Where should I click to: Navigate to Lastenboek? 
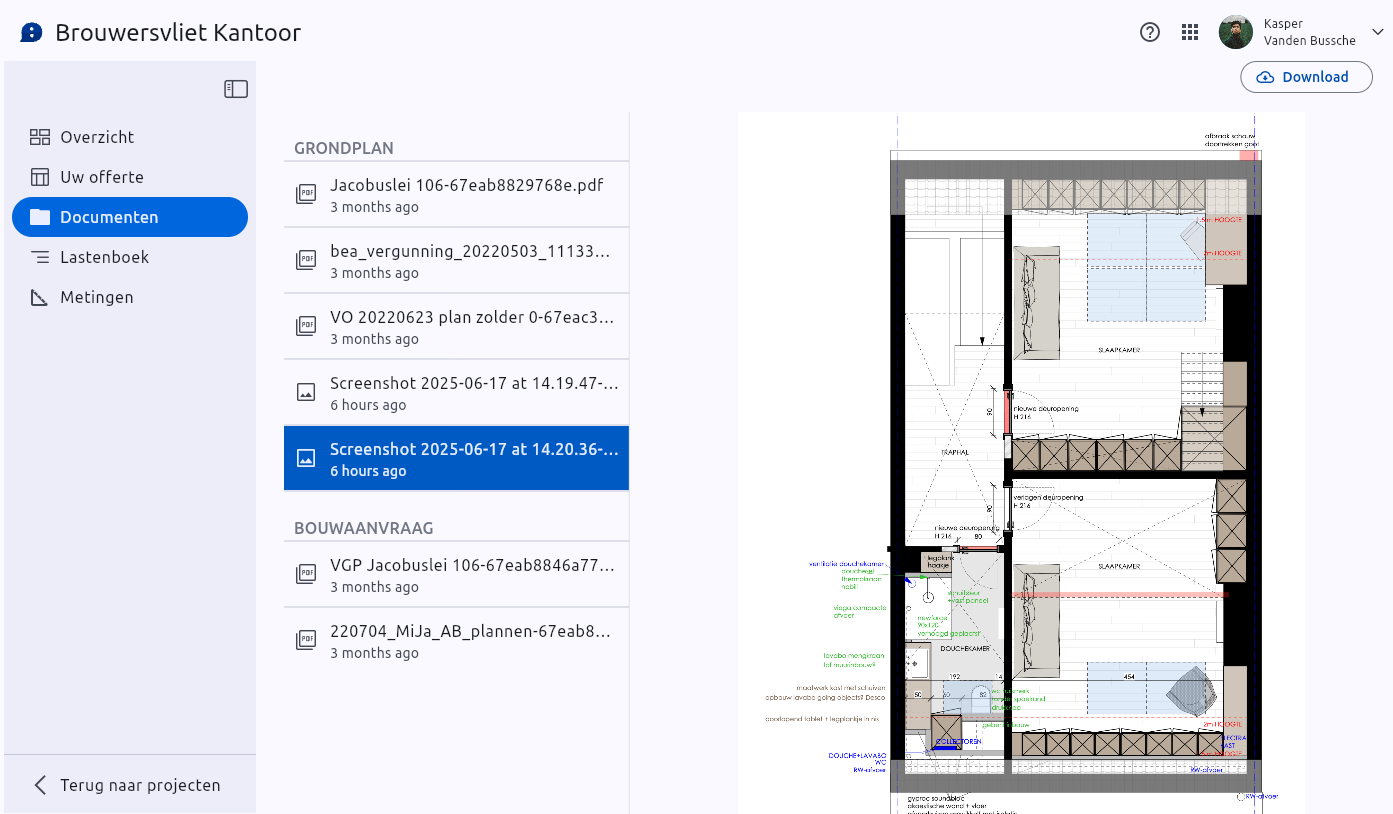[104, 257]
